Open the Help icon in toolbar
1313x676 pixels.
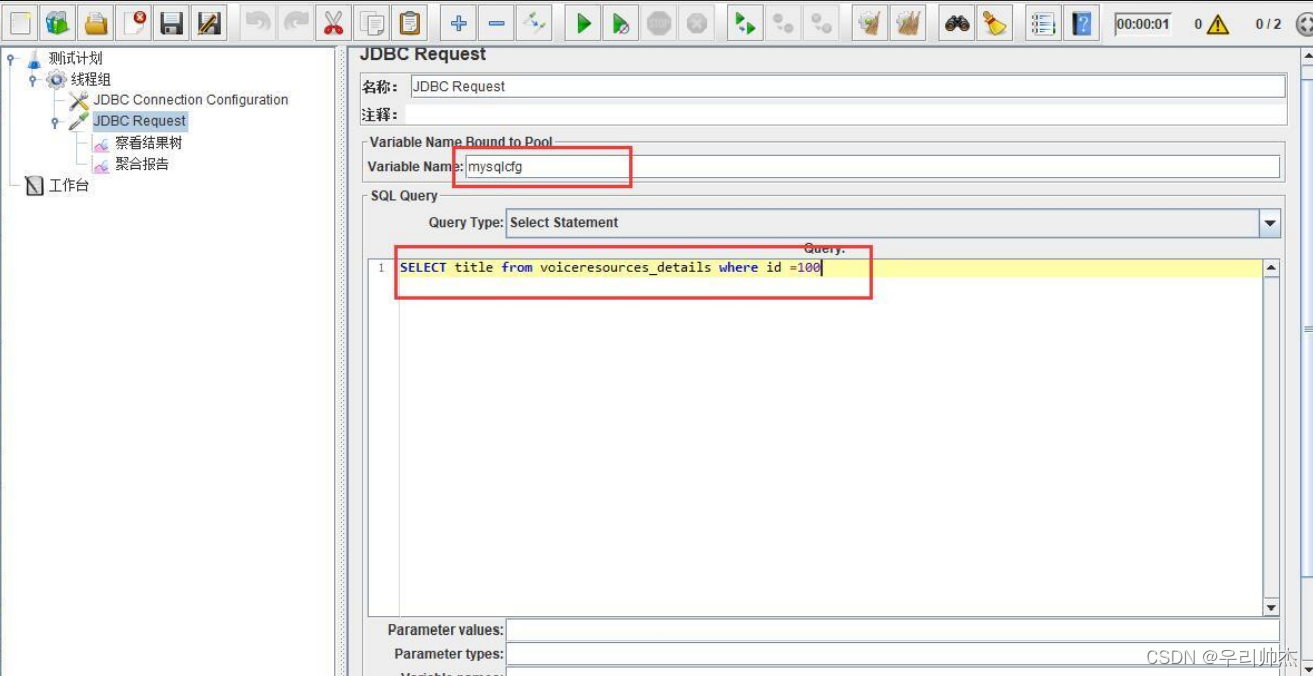1081,22
